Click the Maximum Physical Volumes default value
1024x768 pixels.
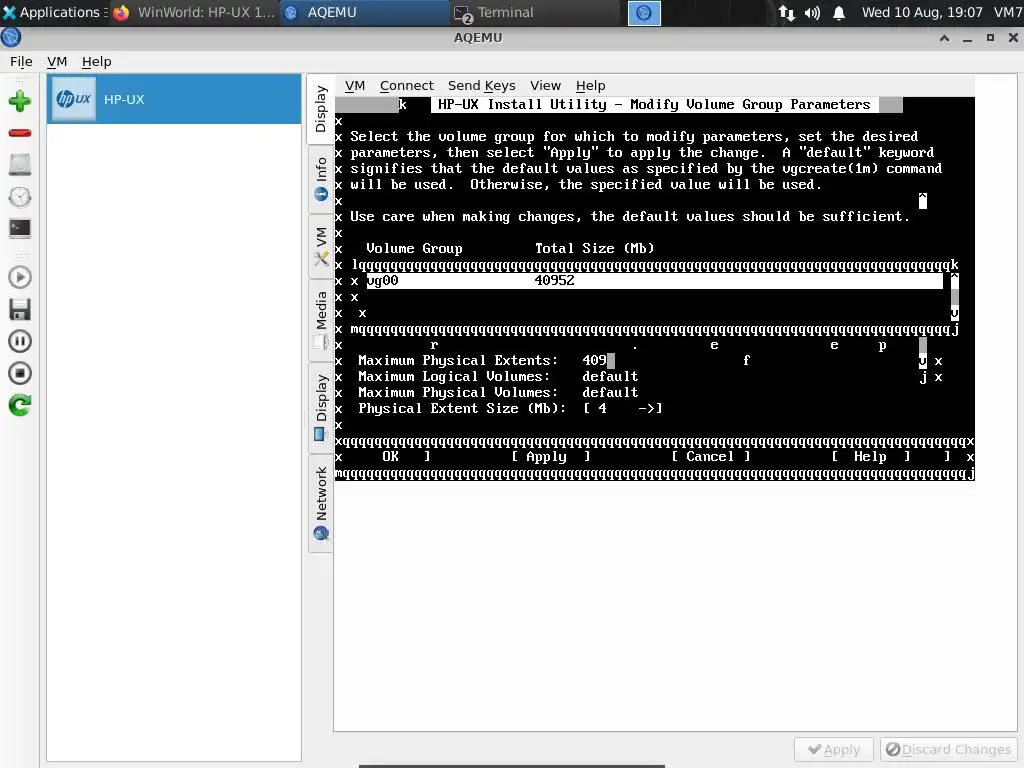pyautogui.click(x=610, y=392)
